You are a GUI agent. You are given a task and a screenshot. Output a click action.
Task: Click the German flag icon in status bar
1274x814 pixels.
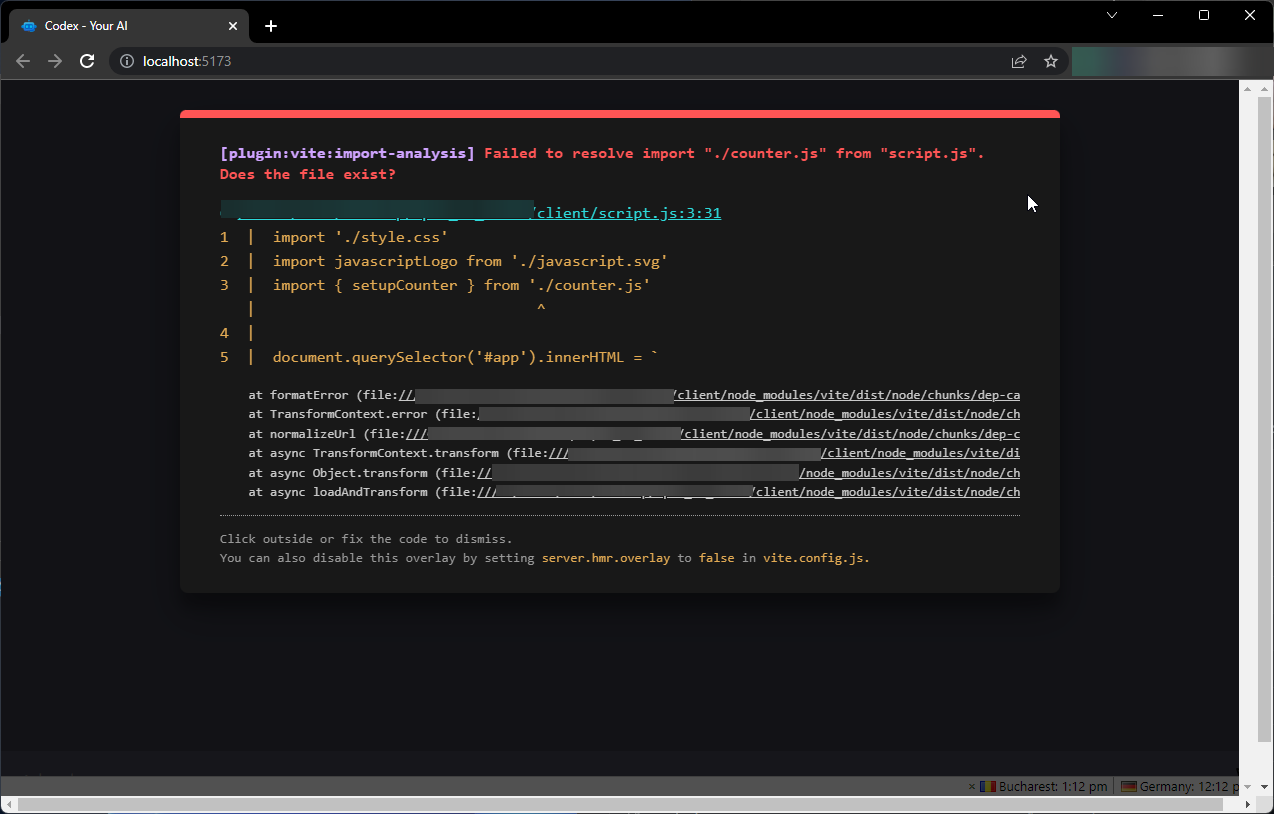pos(1129,787)
